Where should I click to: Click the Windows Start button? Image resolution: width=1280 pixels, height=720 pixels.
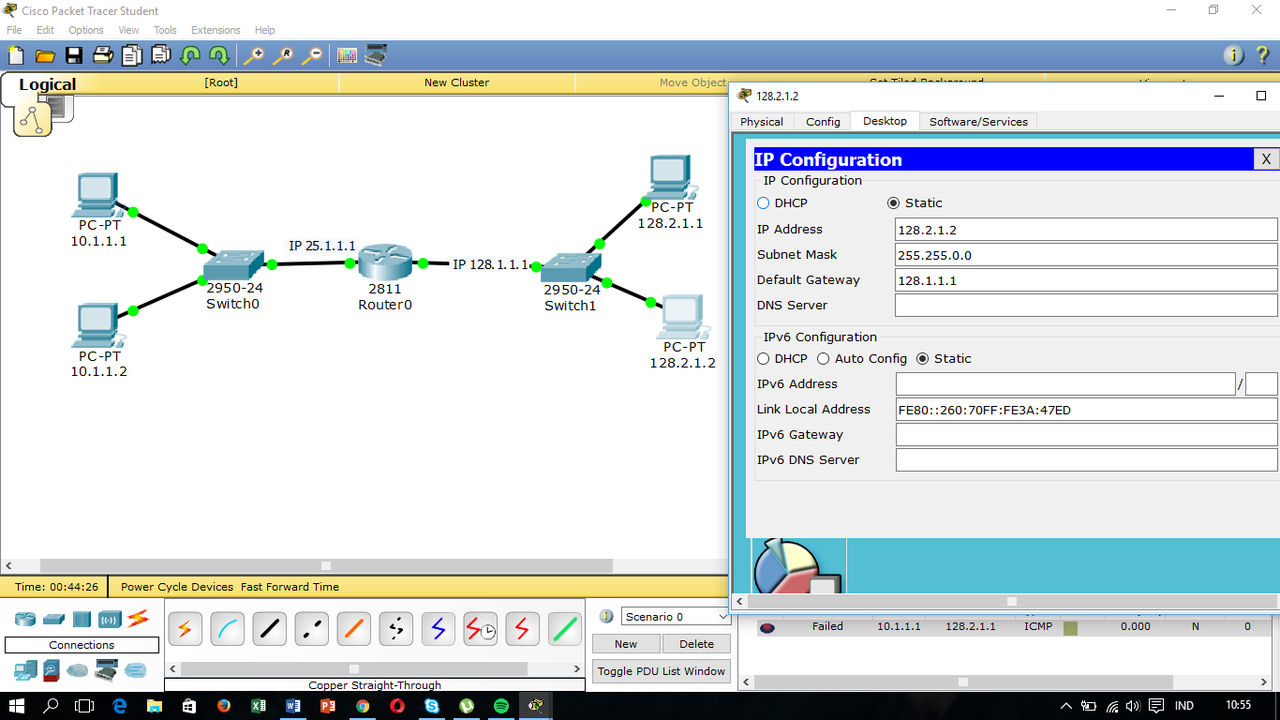click(x=17, y=706)
